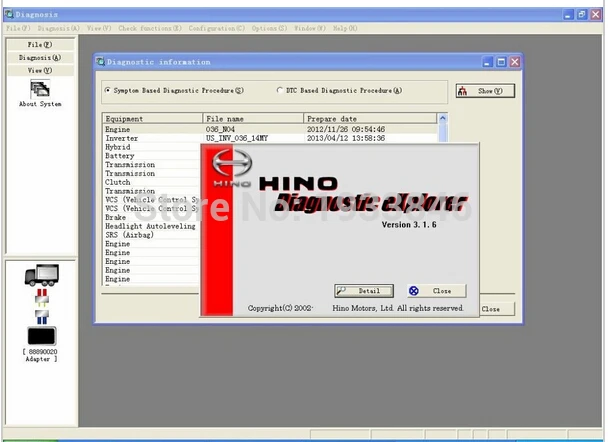Click the list scrollbar up arrow
This screenshot has height=442, width=608.
[x=442, y=118]
